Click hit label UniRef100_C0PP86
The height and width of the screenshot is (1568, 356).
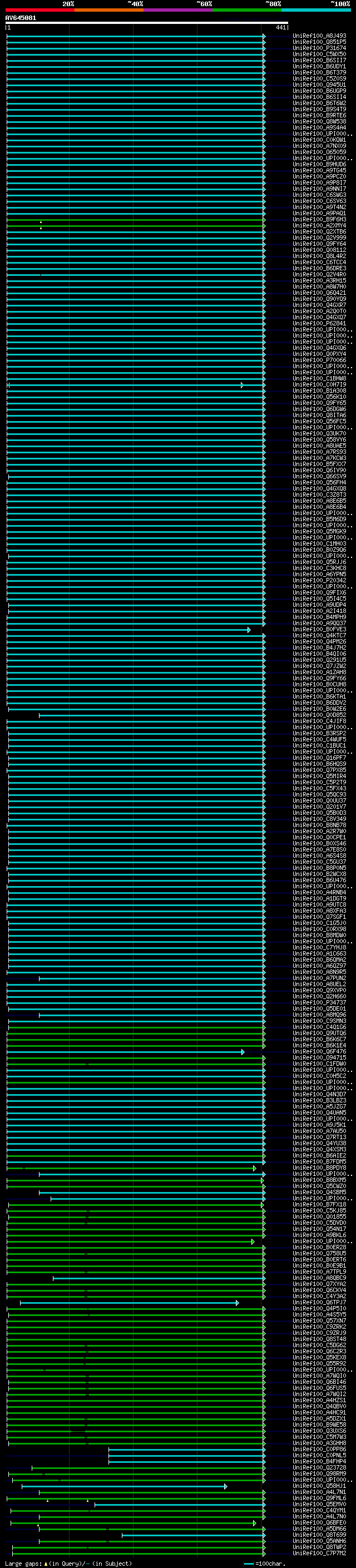tap(319, 1450)
